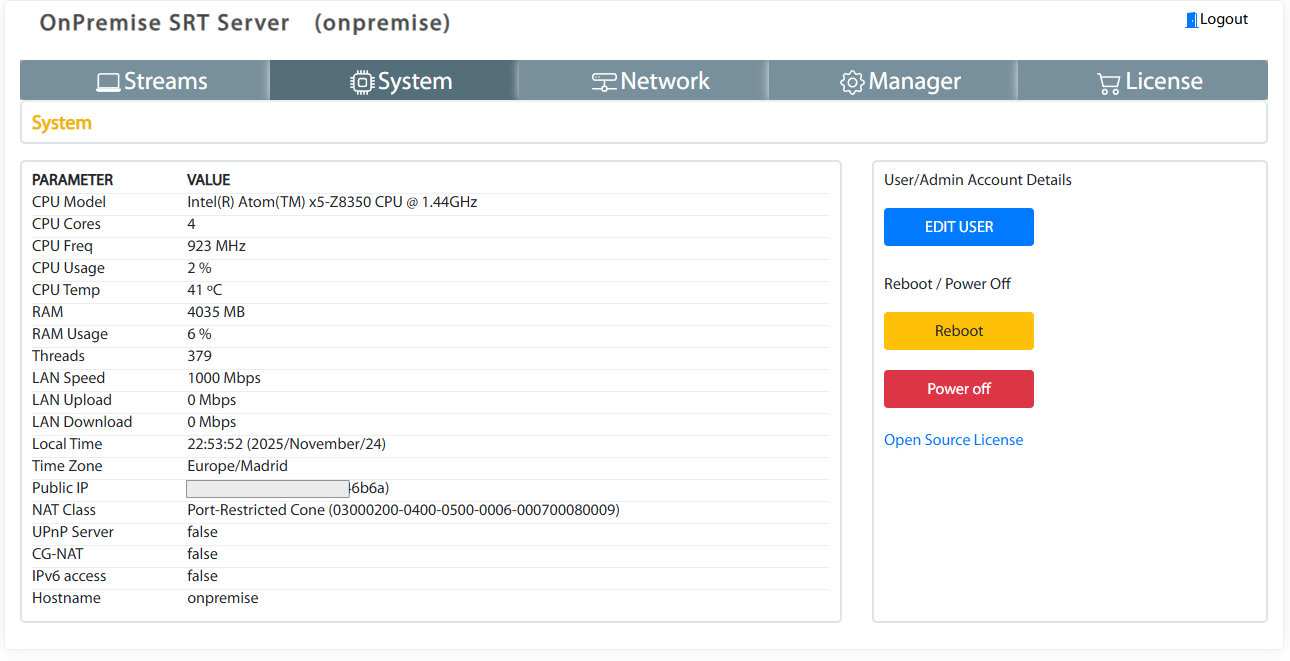Click the network icon on Network tab
The image size is (1290, 661).
click(604, 83)
